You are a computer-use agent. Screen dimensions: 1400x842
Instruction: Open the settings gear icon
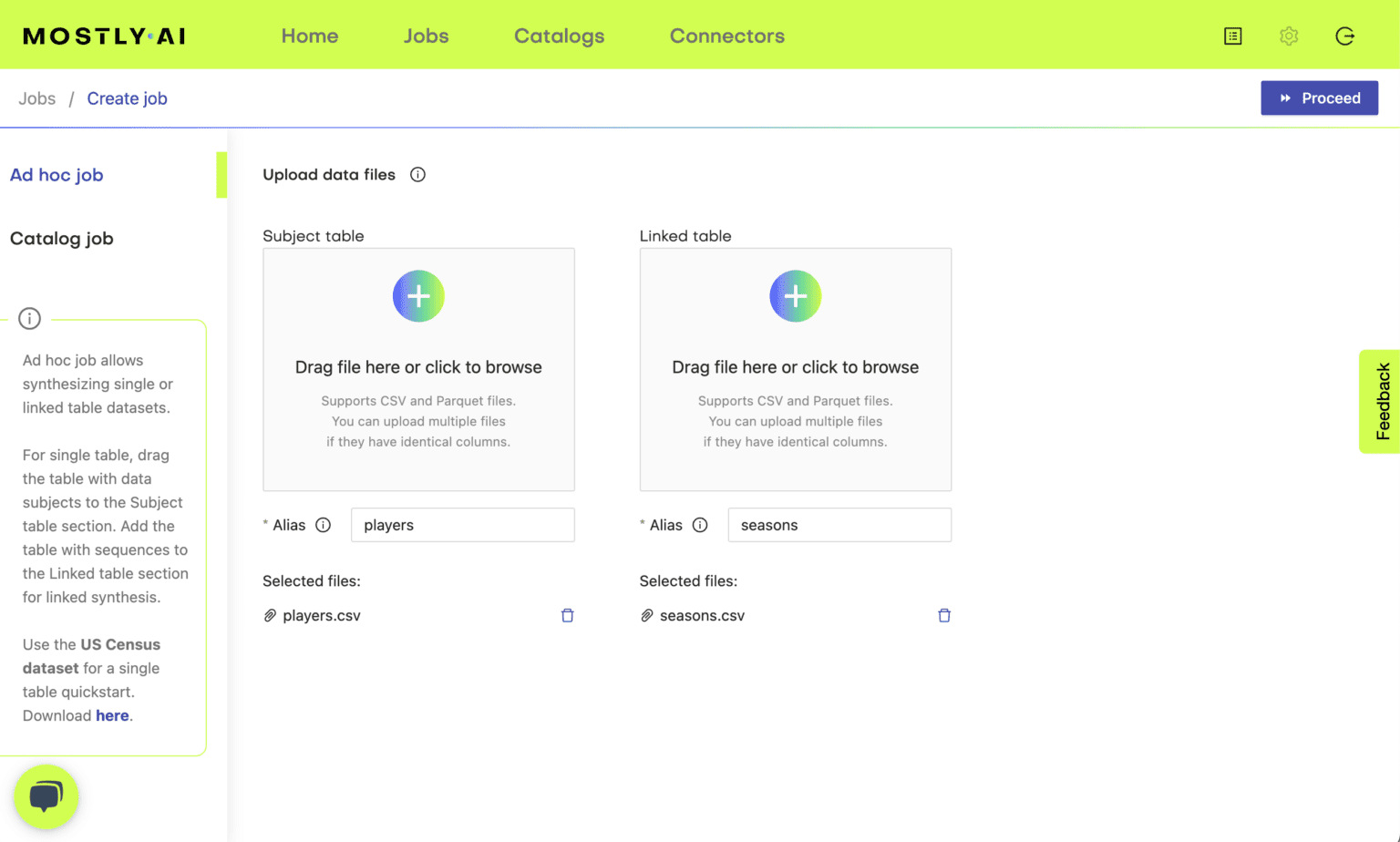[x=1289, y=36]
